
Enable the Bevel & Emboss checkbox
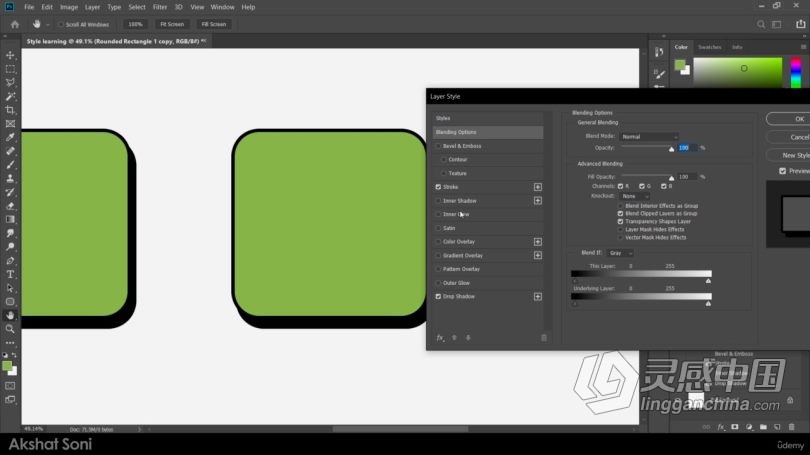tap(438, 146)
